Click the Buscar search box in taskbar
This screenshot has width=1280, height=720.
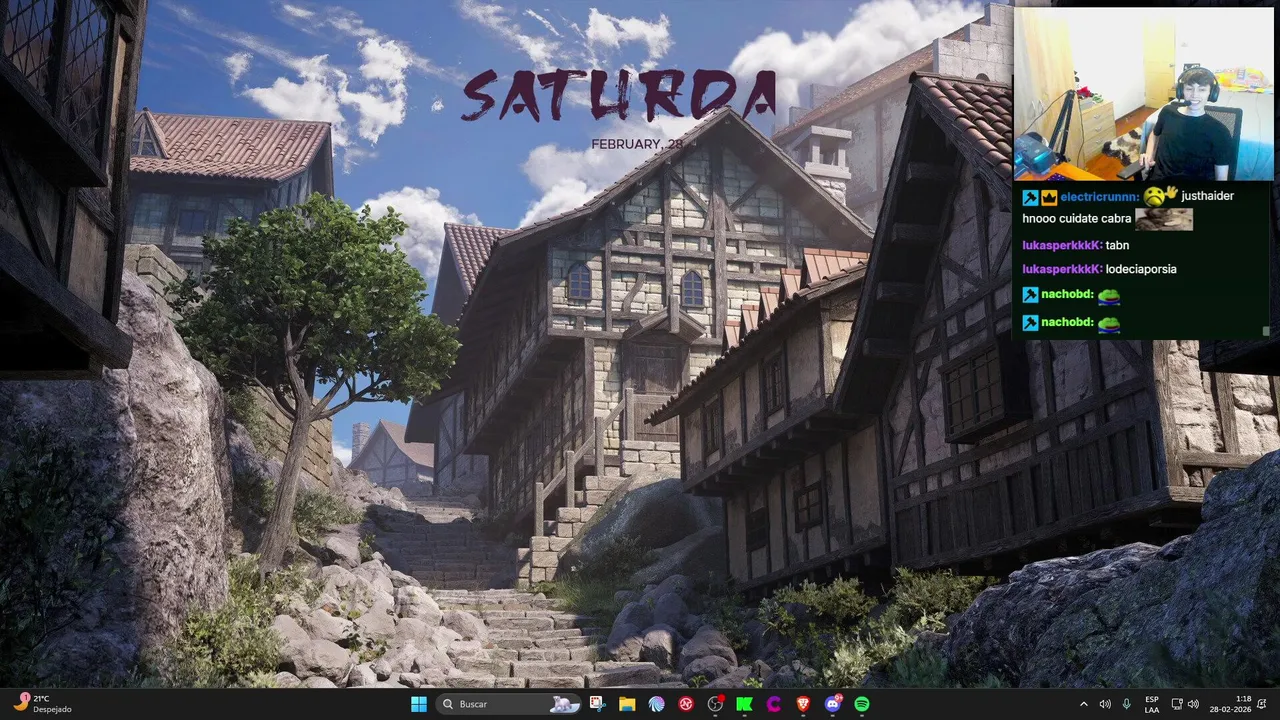coord(509,704)
